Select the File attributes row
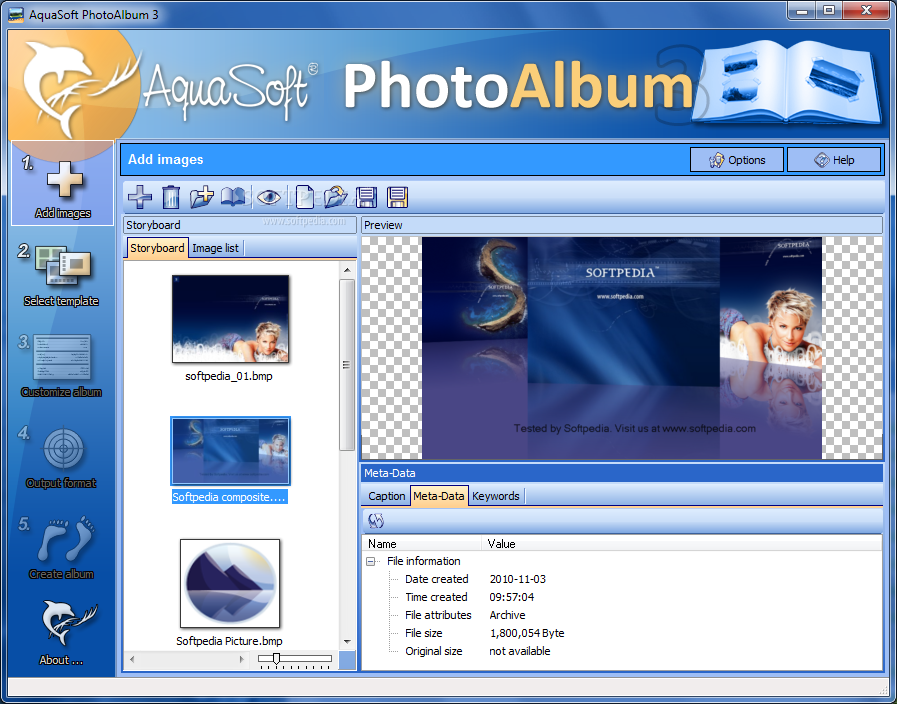 (622, 615)
